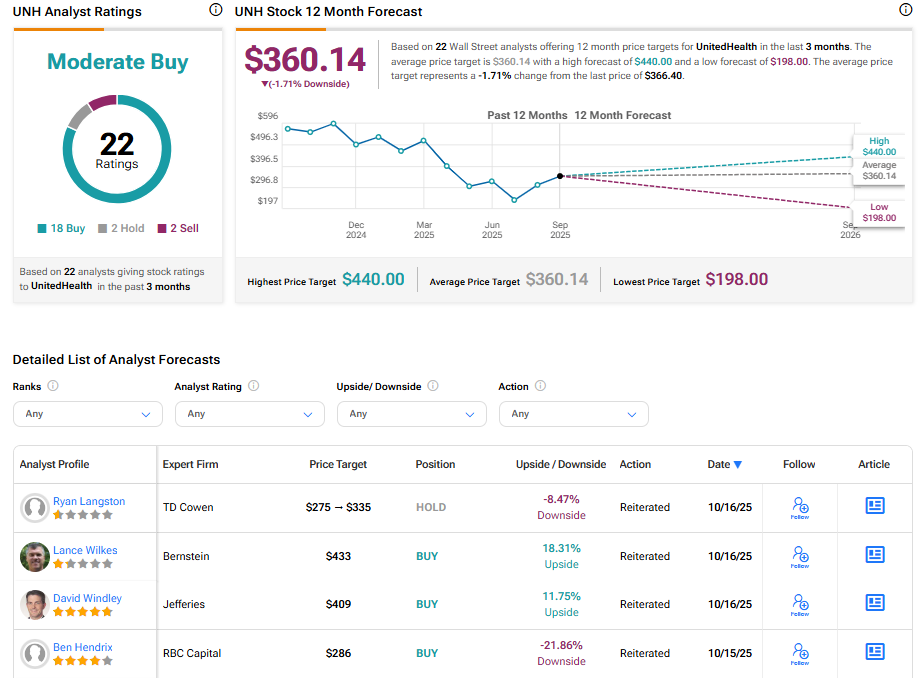
Task: Click info icon next to Ranks label
Action: 53,386
